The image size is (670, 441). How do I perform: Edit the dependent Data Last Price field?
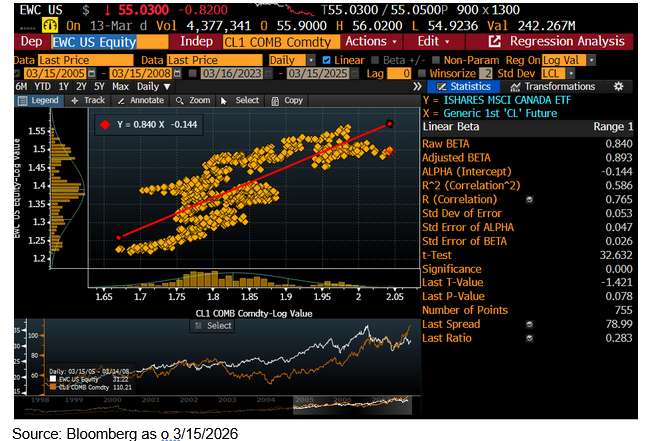[x=85, y=60]
